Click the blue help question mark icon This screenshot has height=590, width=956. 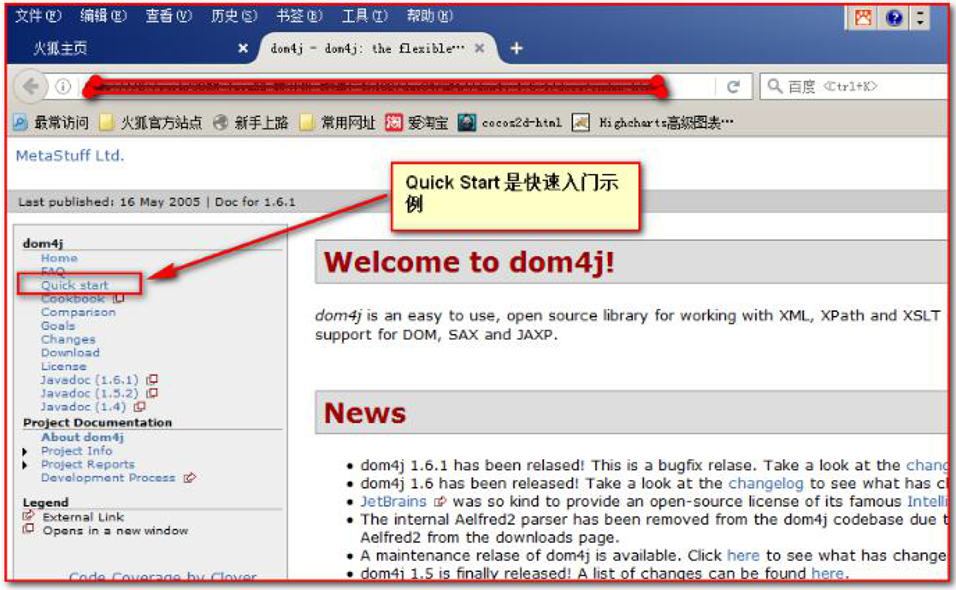(893, 18)
